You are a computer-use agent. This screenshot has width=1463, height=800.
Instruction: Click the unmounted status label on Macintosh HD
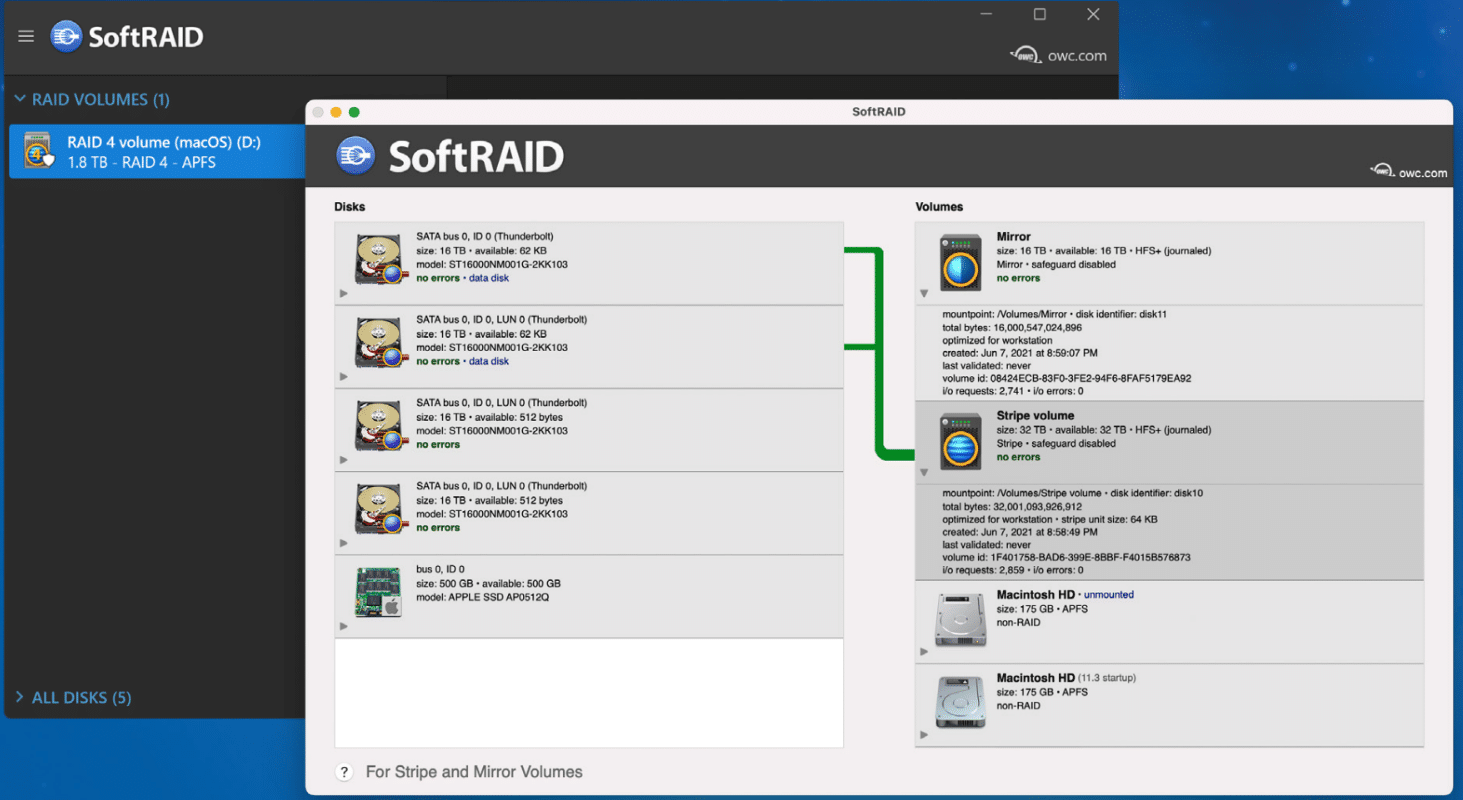[1109, 595]
